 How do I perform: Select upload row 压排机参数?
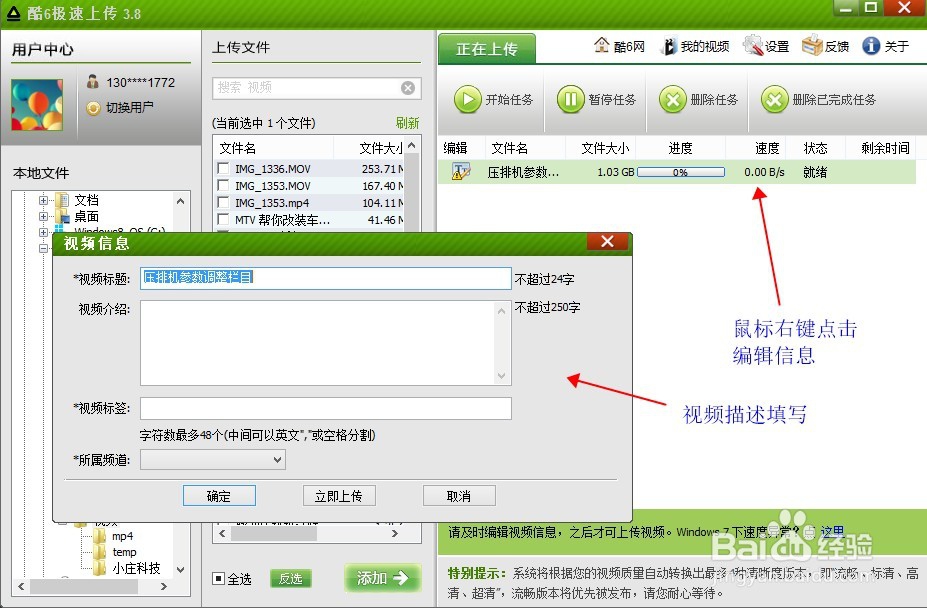677,172
